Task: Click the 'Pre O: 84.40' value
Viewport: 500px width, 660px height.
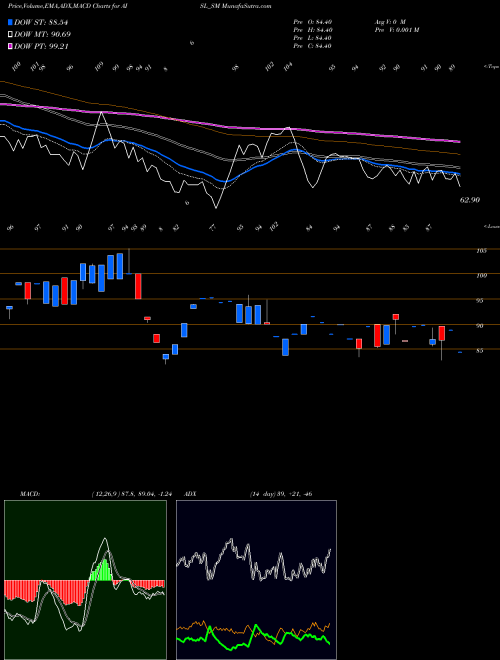Action: coord(313,22)
